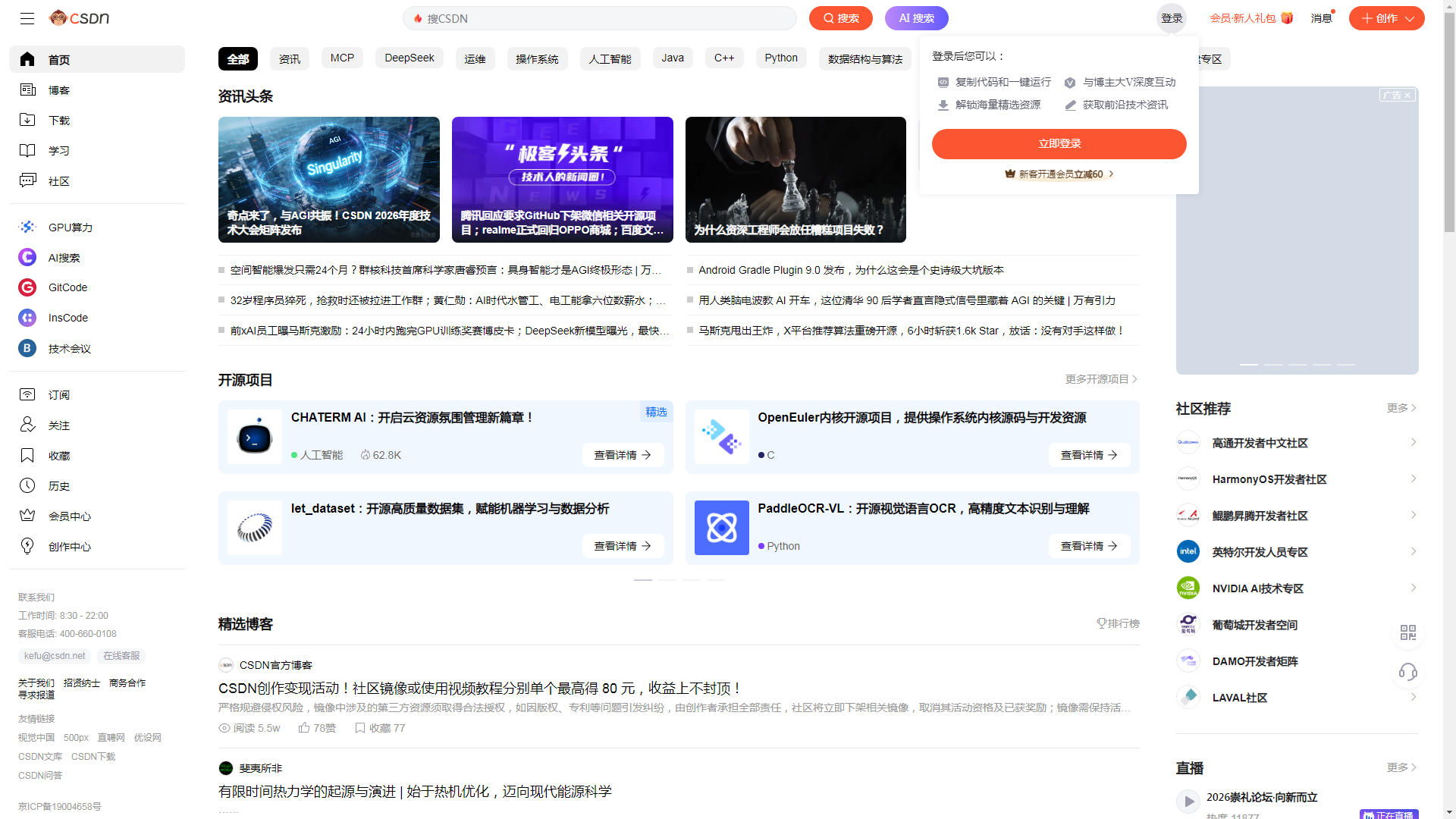Open the 高通开发者中文社区 chevron

[x=1413, y=442]
